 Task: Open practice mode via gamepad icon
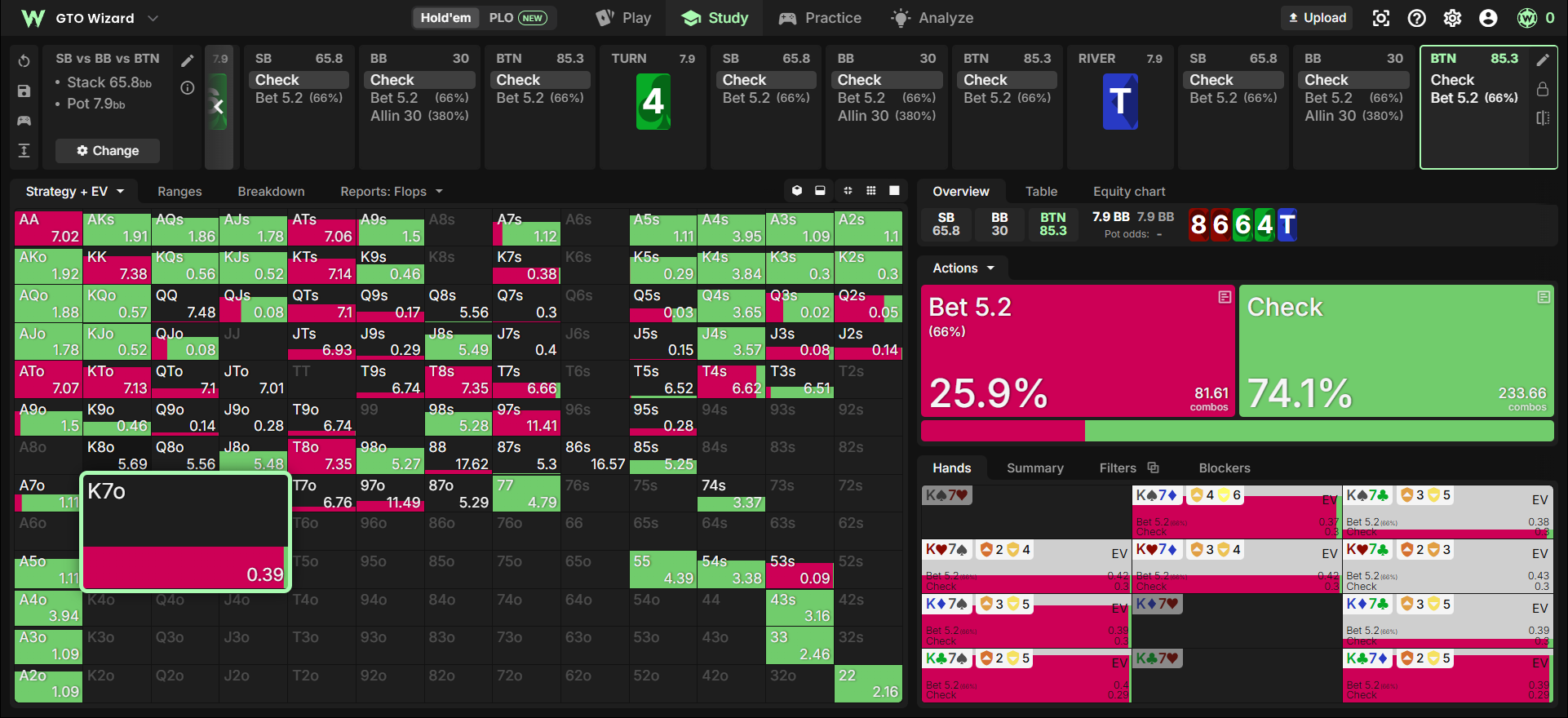click(24, 121)
